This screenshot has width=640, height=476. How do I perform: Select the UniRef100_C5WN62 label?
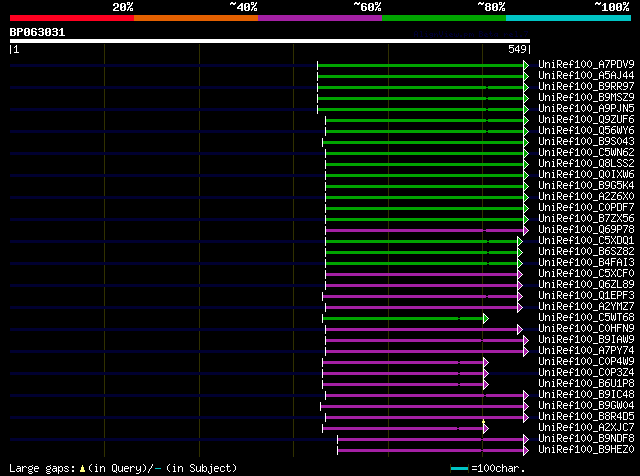pos(586,153)
